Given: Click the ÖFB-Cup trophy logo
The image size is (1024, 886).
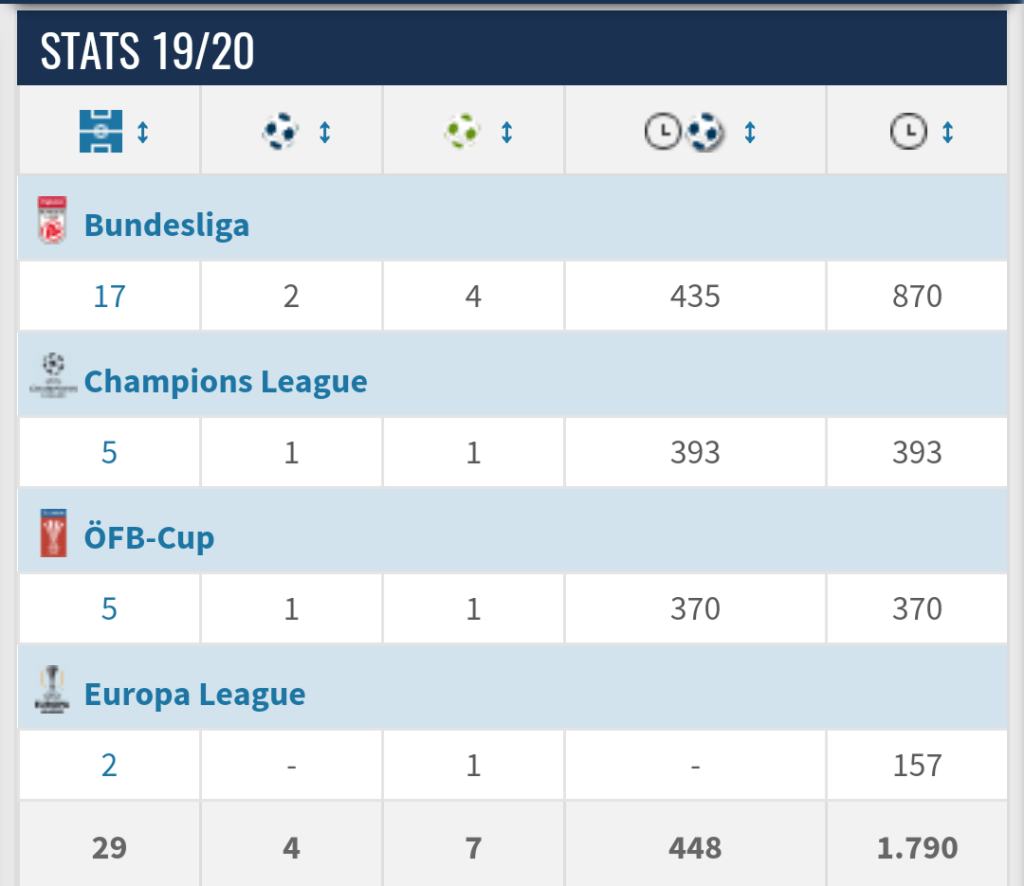Looking at the screenshot, I should coord(52,533).
